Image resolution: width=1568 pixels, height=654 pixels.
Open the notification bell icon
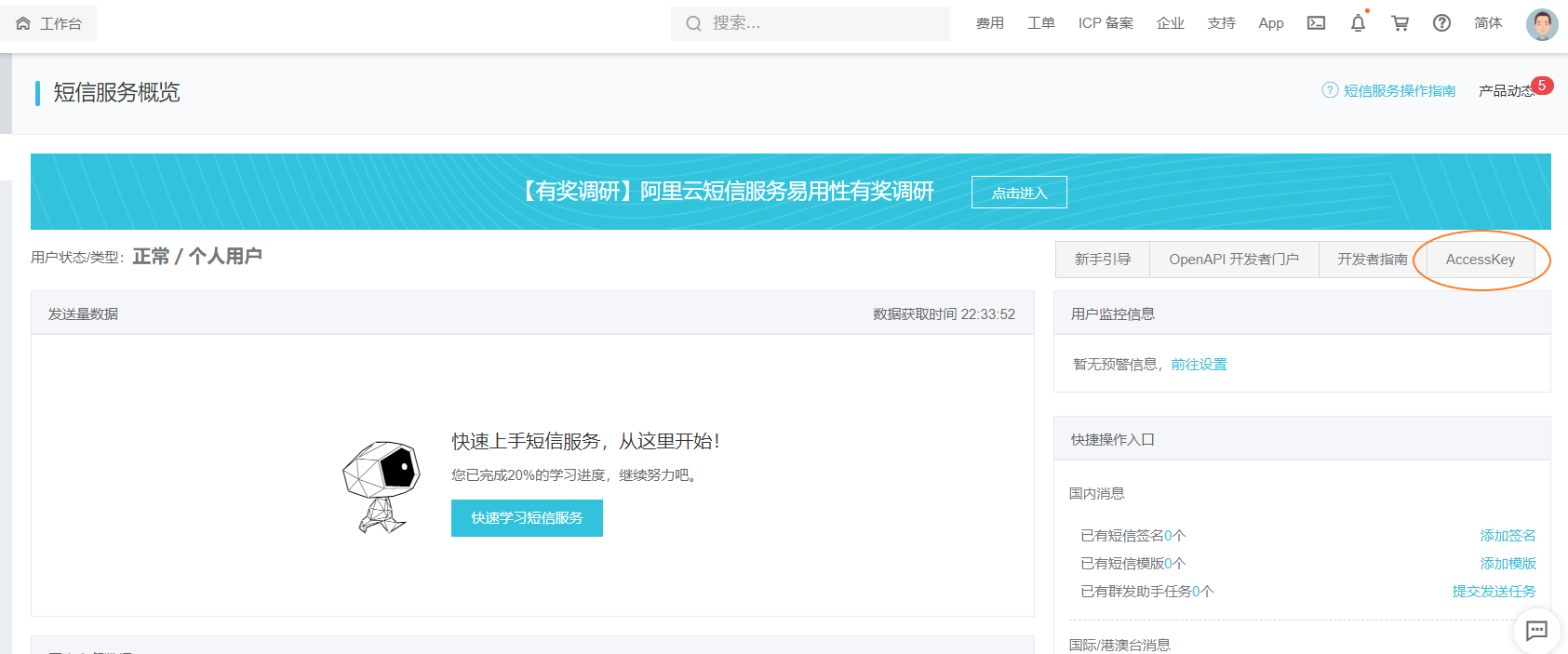(1358, 23)
